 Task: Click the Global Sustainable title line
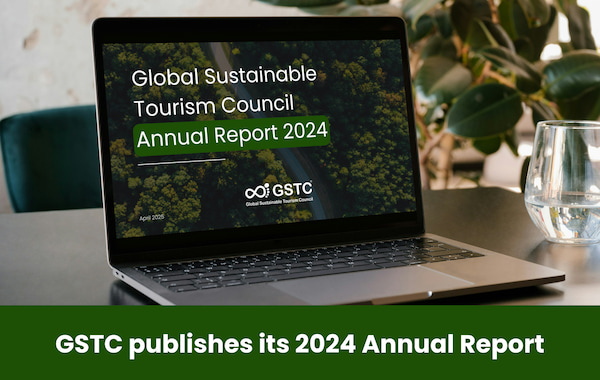224,75
